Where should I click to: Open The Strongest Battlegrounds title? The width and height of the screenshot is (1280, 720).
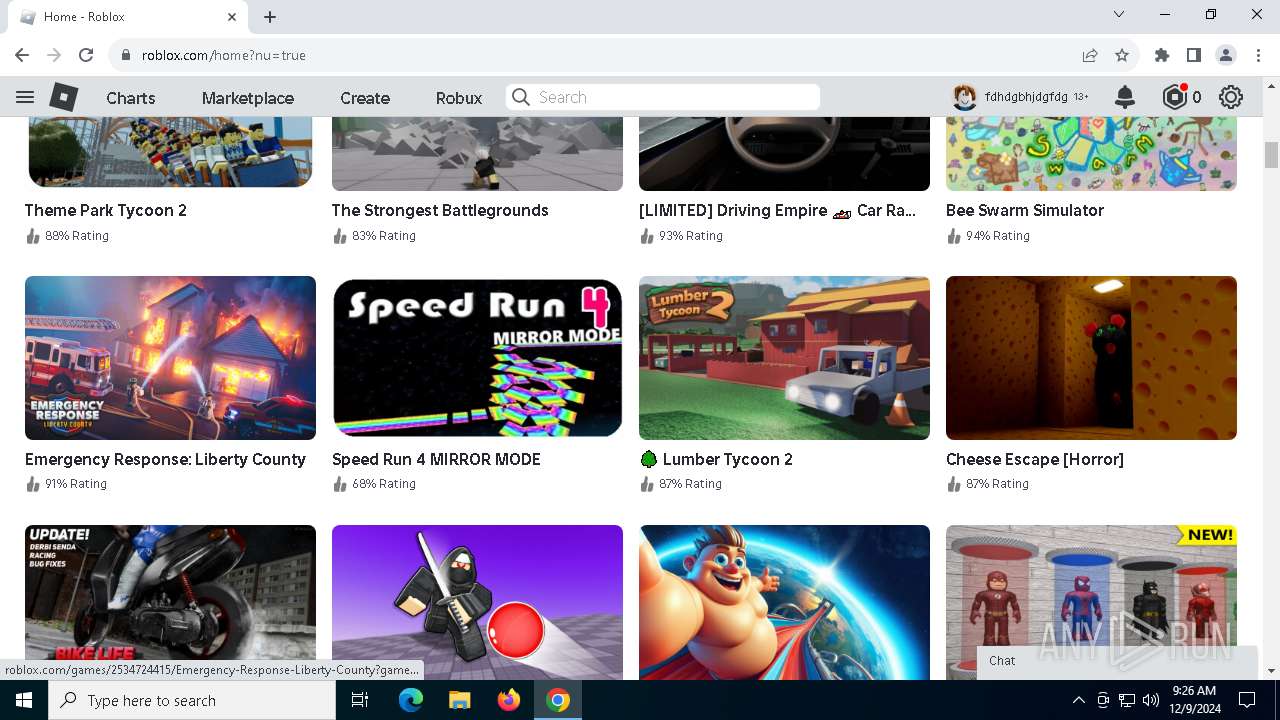(440, 210)
